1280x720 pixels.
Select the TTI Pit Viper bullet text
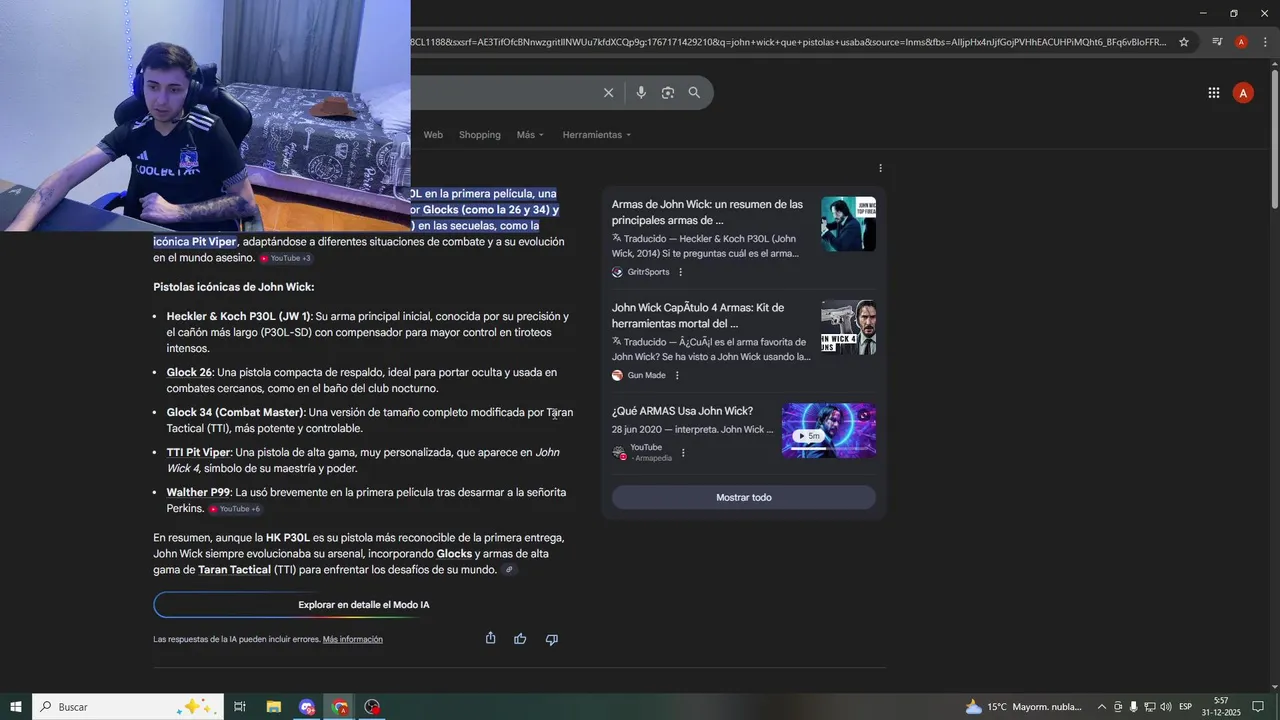pyautogui.click(x=198, y=452)
